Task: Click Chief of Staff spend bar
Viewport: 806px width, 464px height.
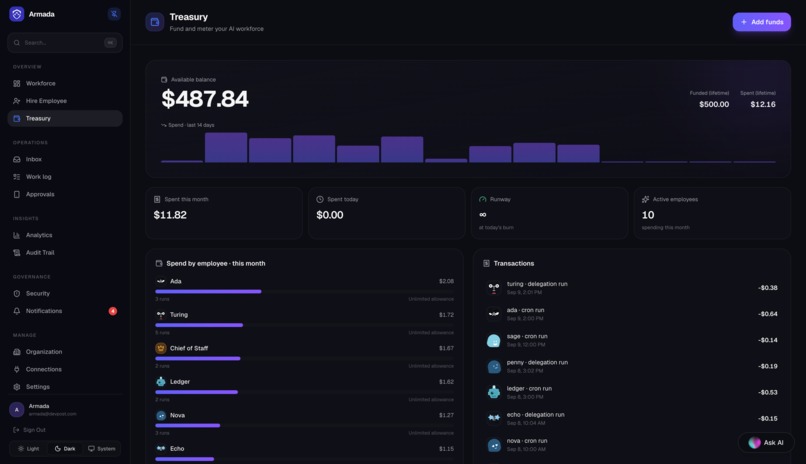Action: (x=198, y=358)
